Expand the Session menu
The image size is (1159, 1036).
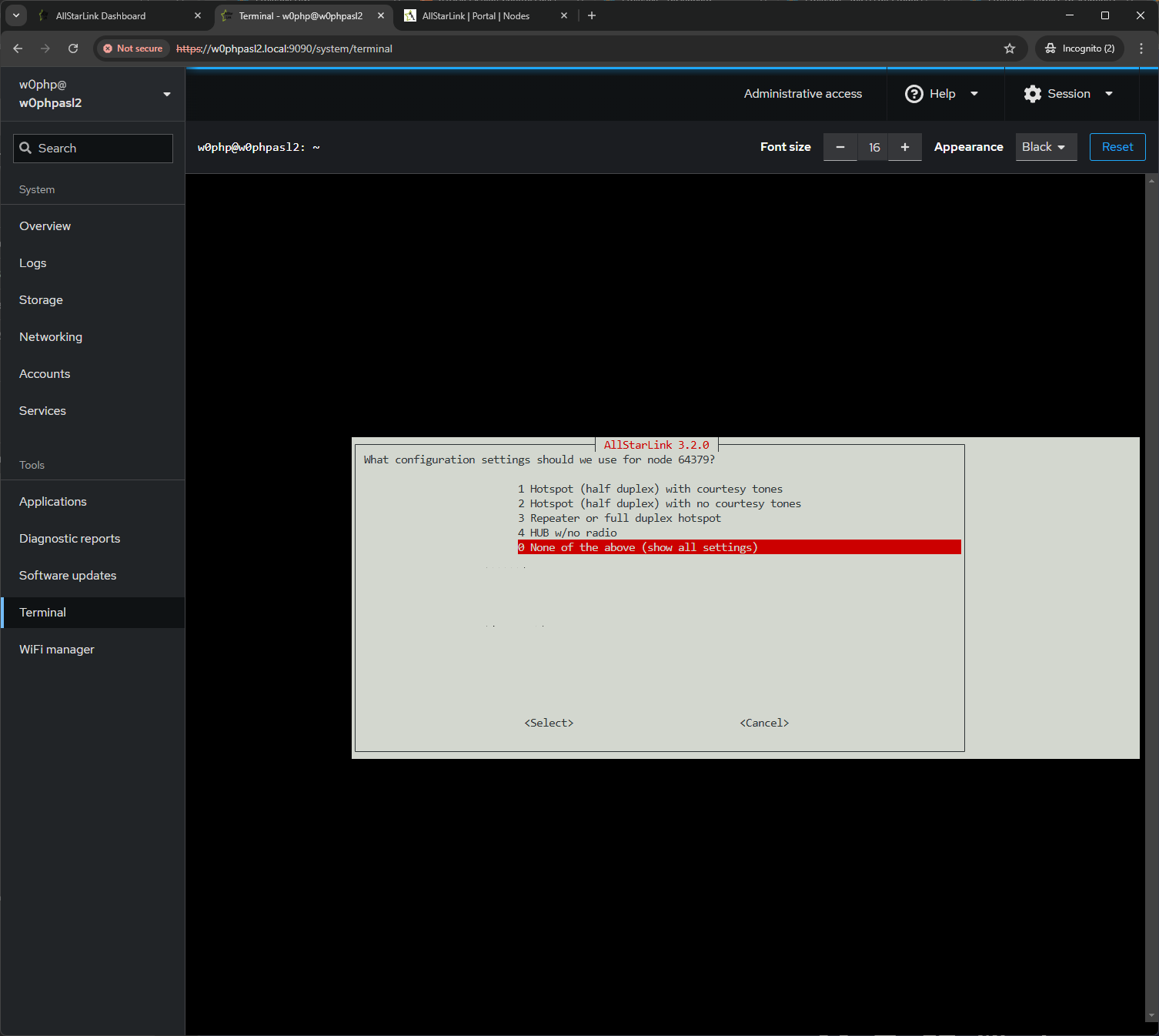pos(1069,94)
